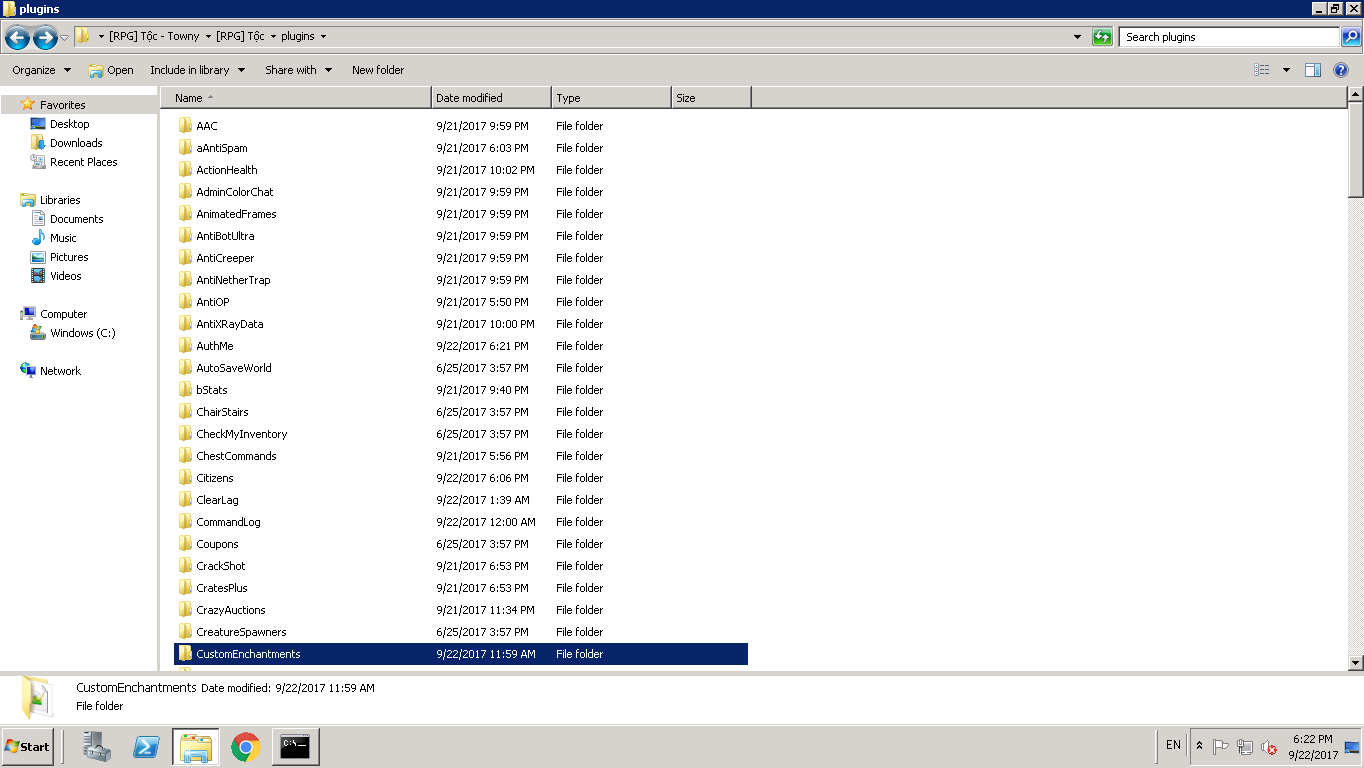The width and height of the screenshot is (1364, 768).
Task: Click the Network icon in the navigation pane
Action: coord(28,371)
